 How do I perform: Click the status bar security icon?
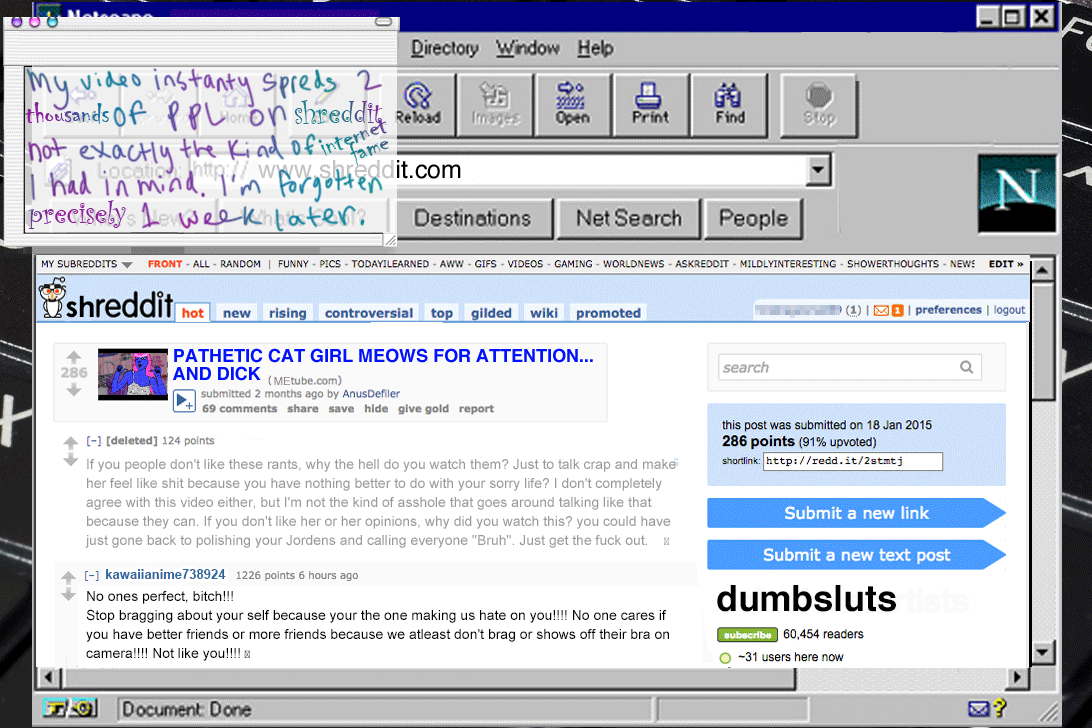[69, 708]
